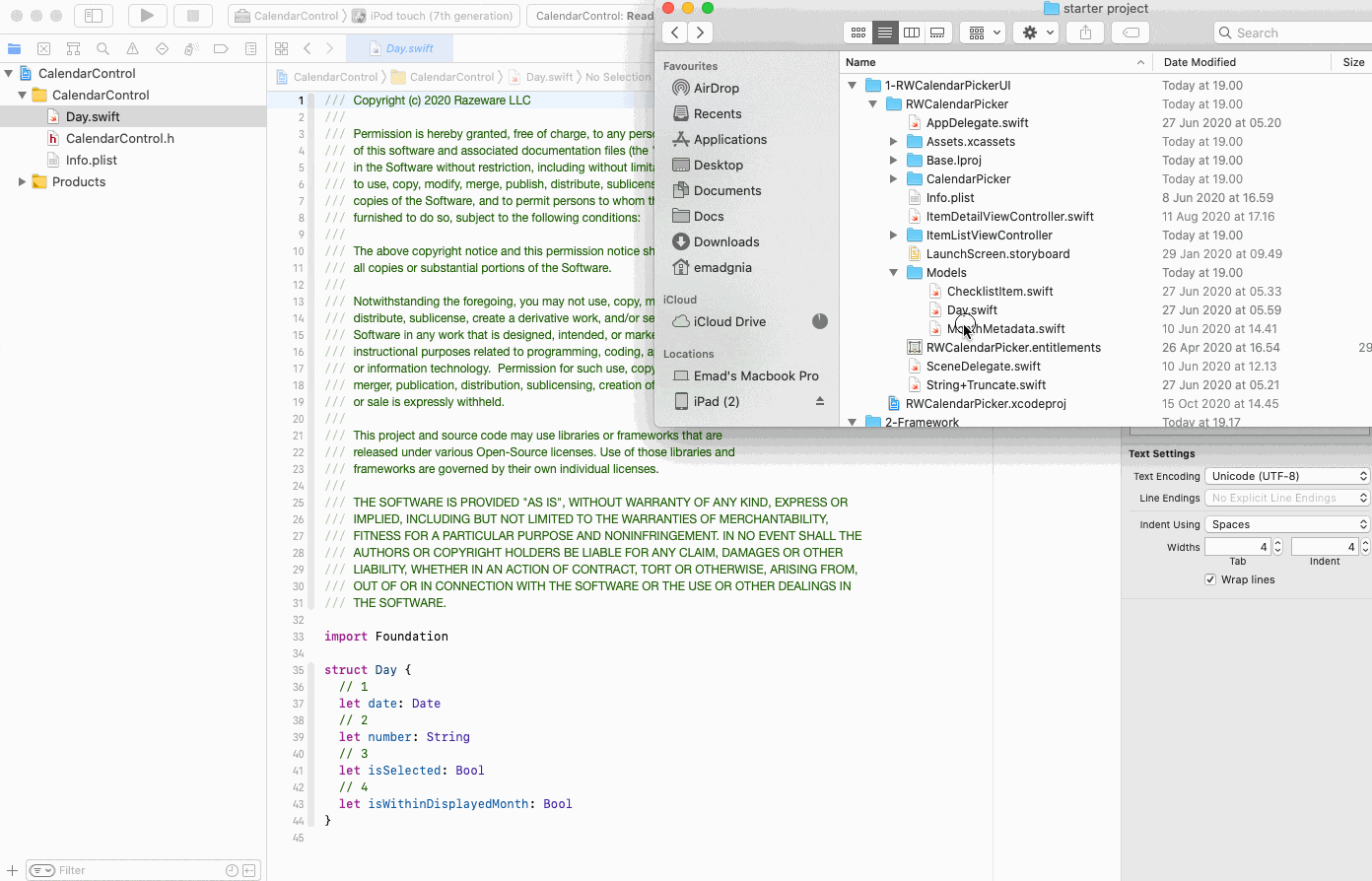Expand the Products group
The width and height of the screenshot is (1372, 881).
23,181
